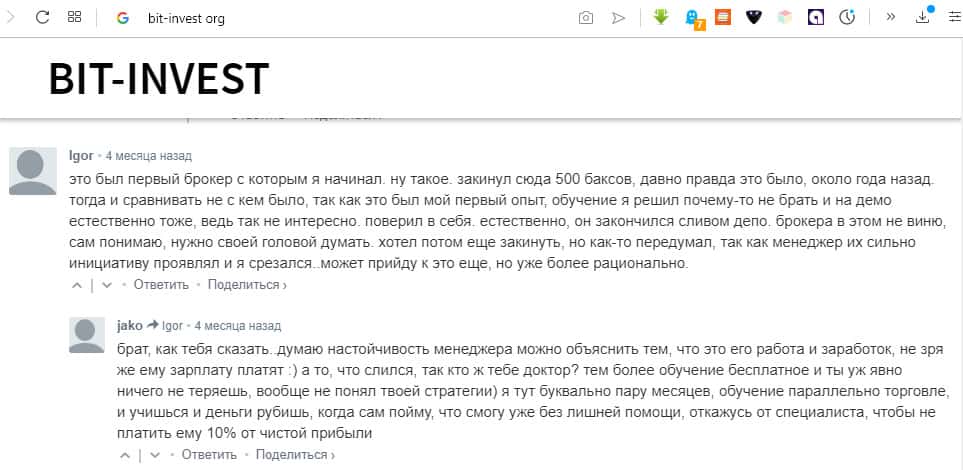Click jako's comment timestamp 4 месяца назад
The width and height of the screenshot is (963, 470).
238,326
